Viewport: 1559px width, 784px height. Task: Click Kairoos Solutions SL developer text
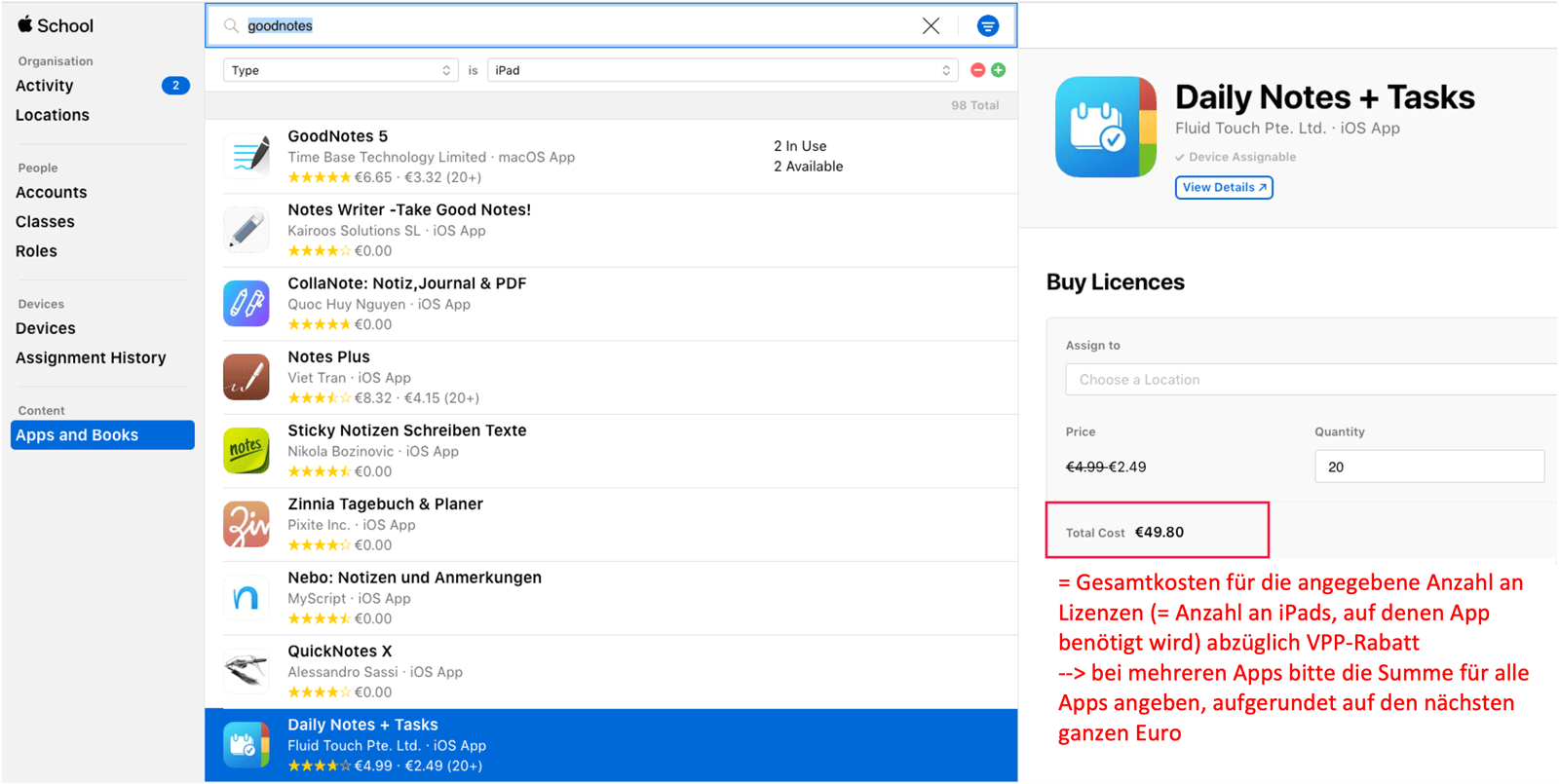(x=354, y=231)
